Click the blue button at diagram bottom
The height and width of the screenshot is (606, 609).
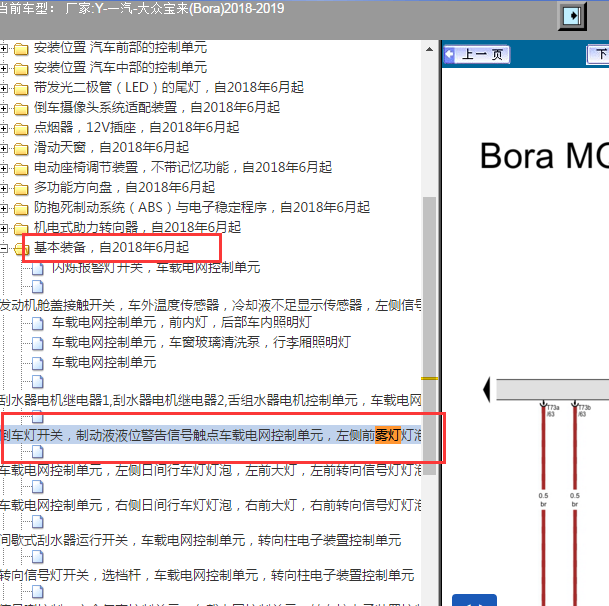[x=474, y=600]
